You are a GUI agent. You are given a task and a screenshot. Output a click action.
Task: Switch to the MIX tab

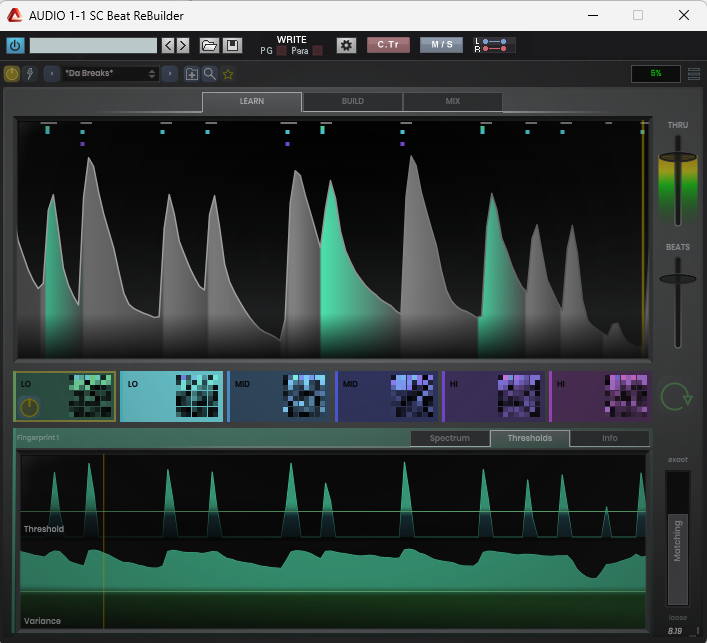tap(453, 101)
